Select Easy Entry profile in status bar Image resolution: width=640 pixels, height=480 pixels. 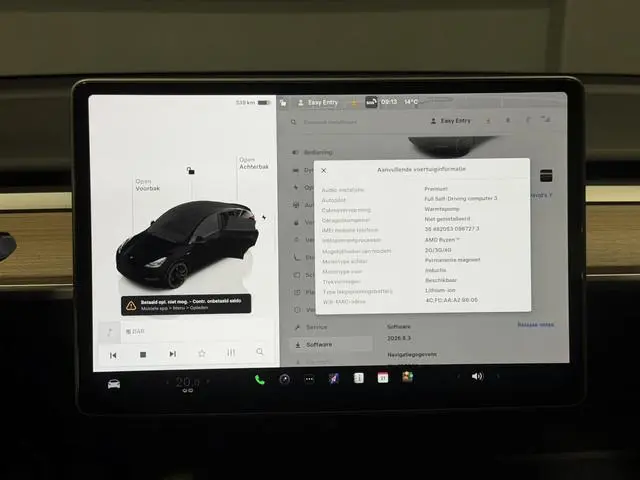[x=318, y=103]
